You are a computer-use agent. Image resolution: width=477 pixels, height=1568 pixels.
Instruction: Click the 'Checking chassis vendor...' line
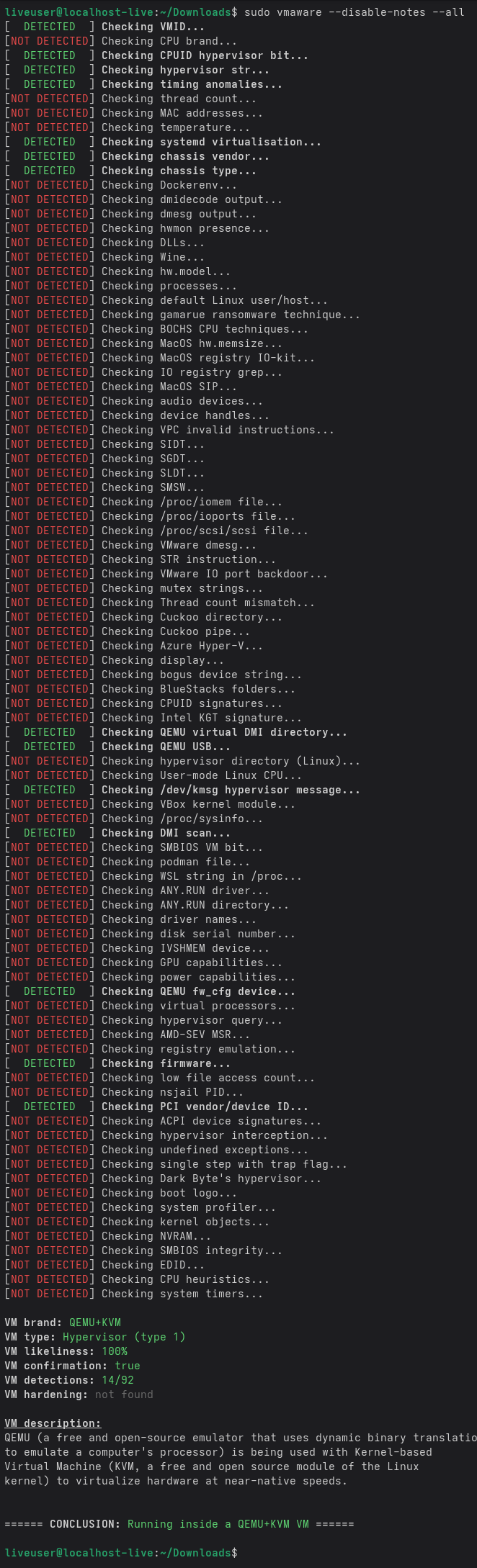coord(185,156)
